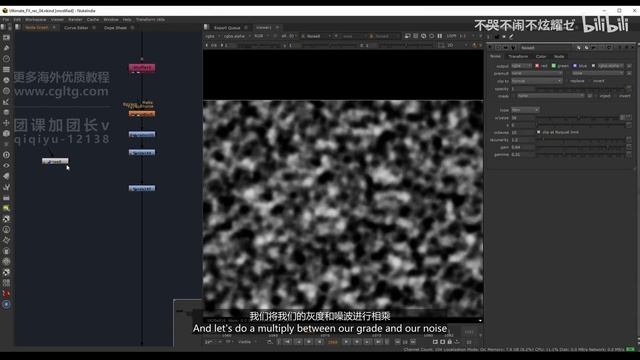Toggle clip at Nyquist limit checkbox
Viewport: 640px width, 360px height.
pyautogui.click(x=538, y=132)
